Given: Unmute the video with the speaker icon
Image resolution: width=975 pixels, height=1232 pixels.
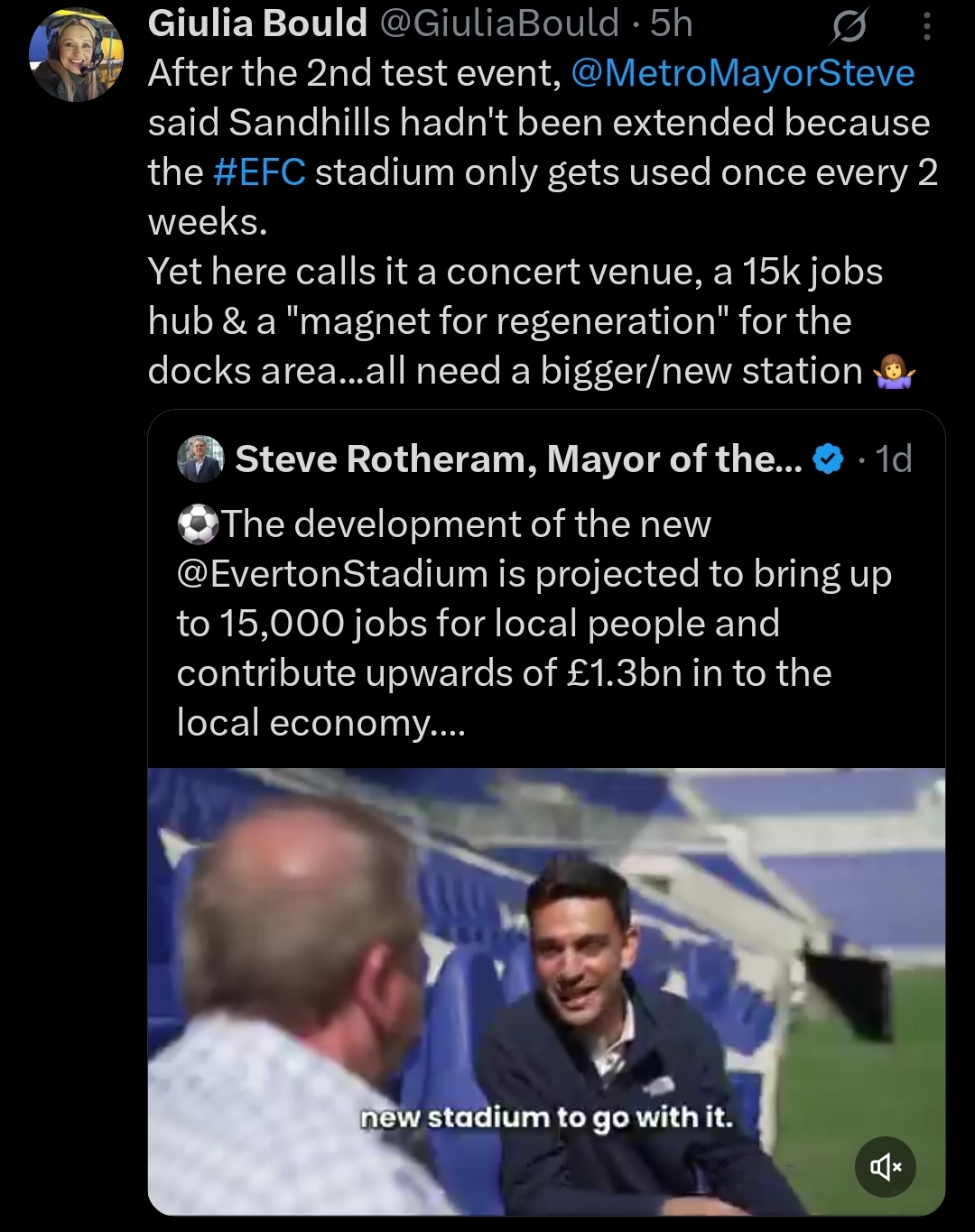Looking at the screenshot, I should pyautogui.click(x=885, y=1166).
